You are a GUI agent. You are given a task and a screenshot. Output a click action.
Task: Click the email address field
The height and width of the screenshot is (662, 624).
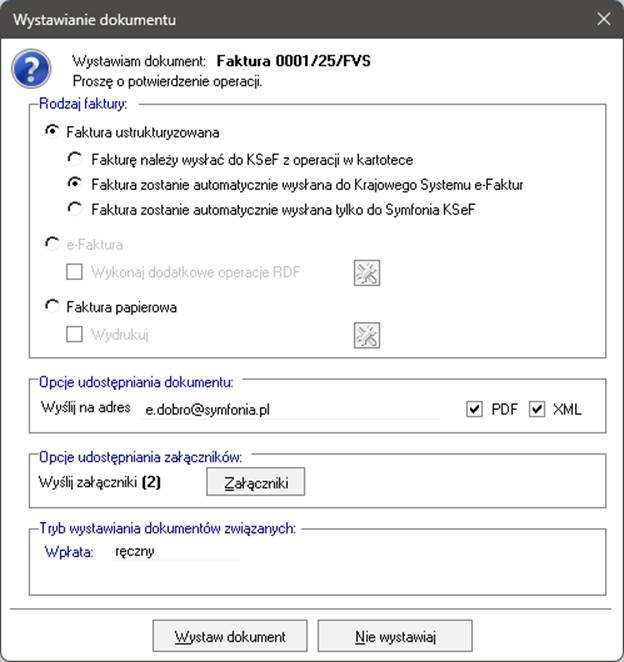click(x=290, y=409)
